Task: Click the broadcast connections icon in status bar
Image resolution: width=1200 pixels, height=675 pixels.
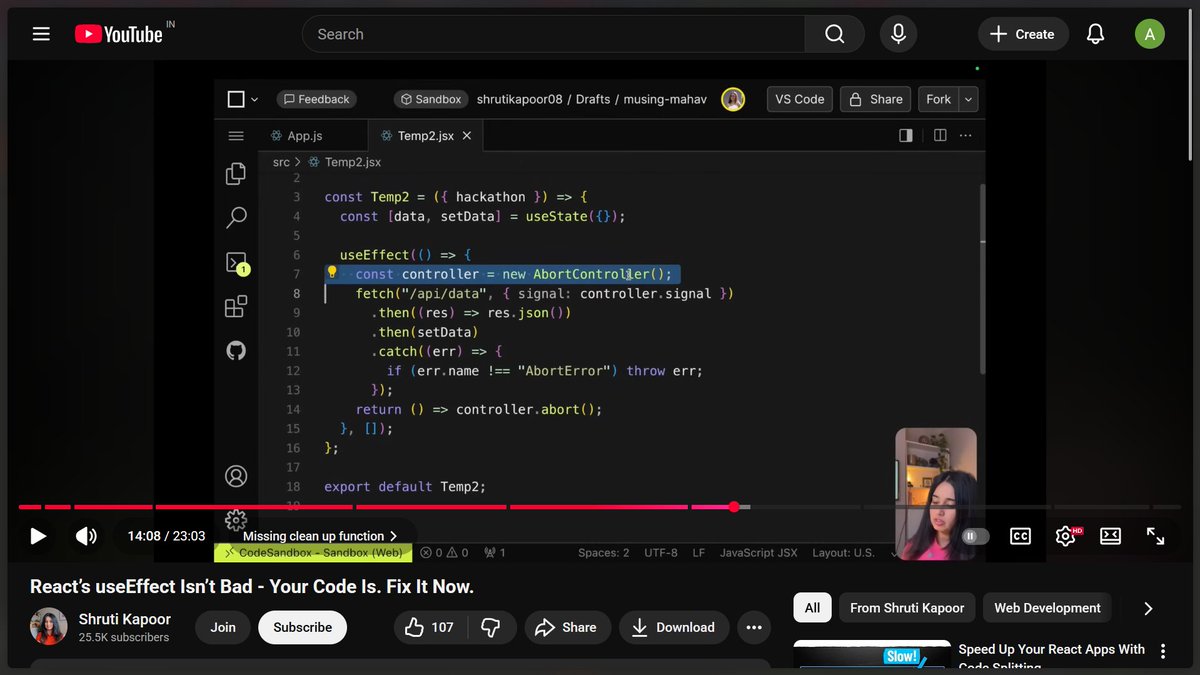Action: 491,552
